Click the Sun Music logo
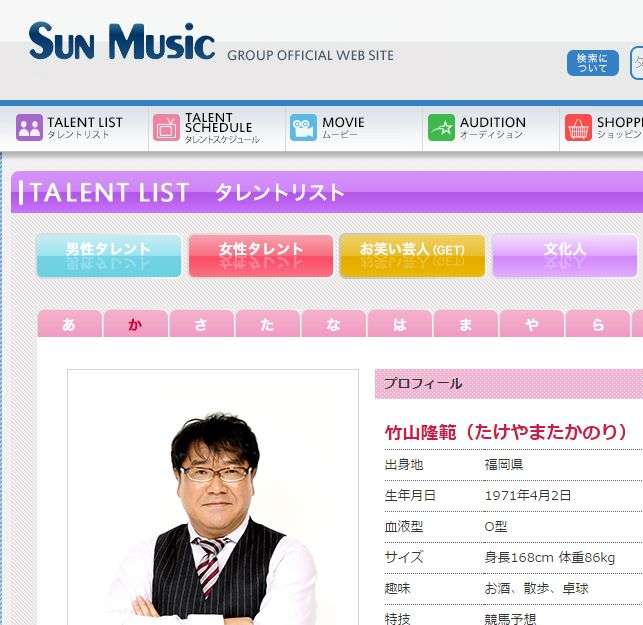This screenshot has height=625, width=643. point(121,42)
